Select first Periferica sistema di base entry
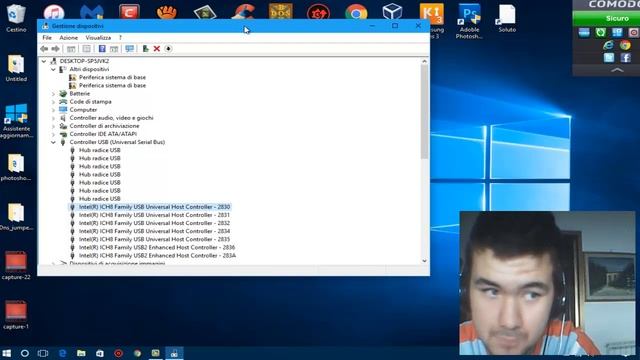Image resolution: width=640 pixels, height=360 pixels. (112, 77)
